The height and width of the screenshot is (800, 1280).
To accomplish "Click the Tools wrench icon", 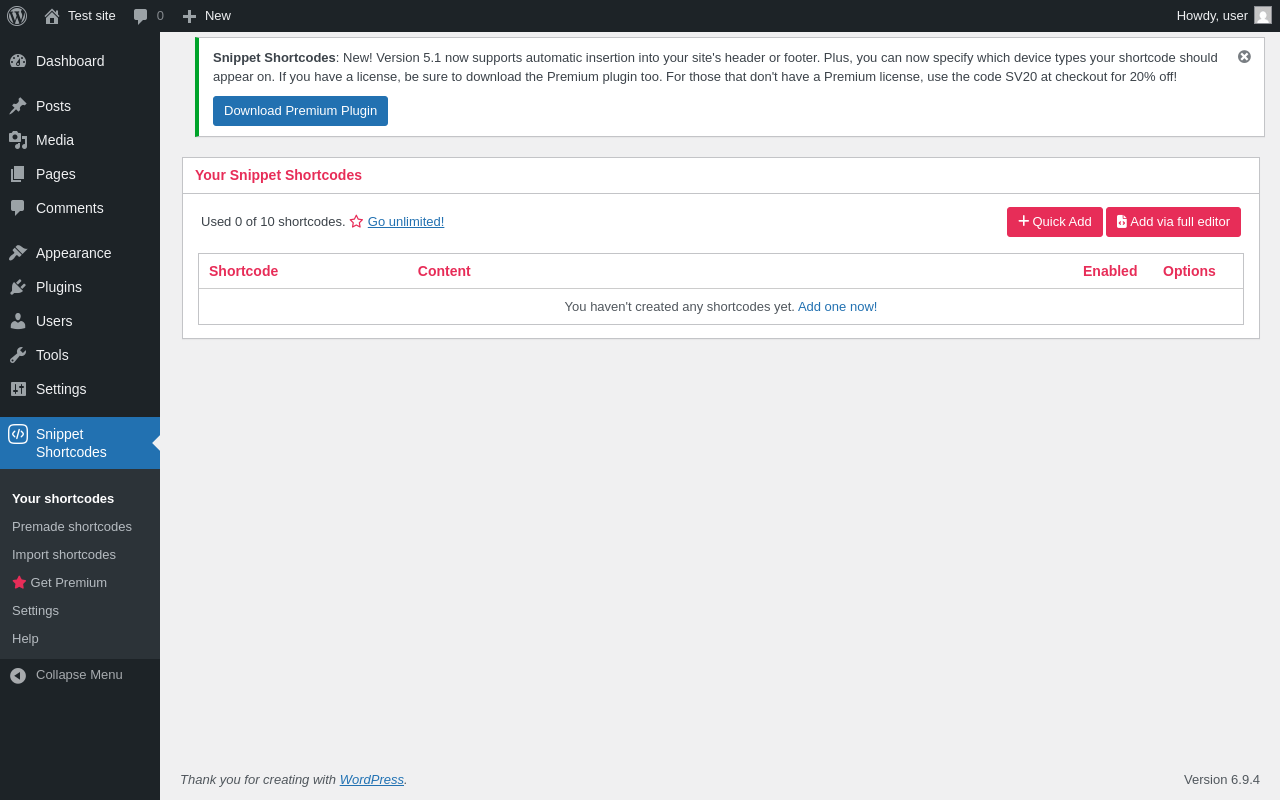I will click(x=18, y=355).
